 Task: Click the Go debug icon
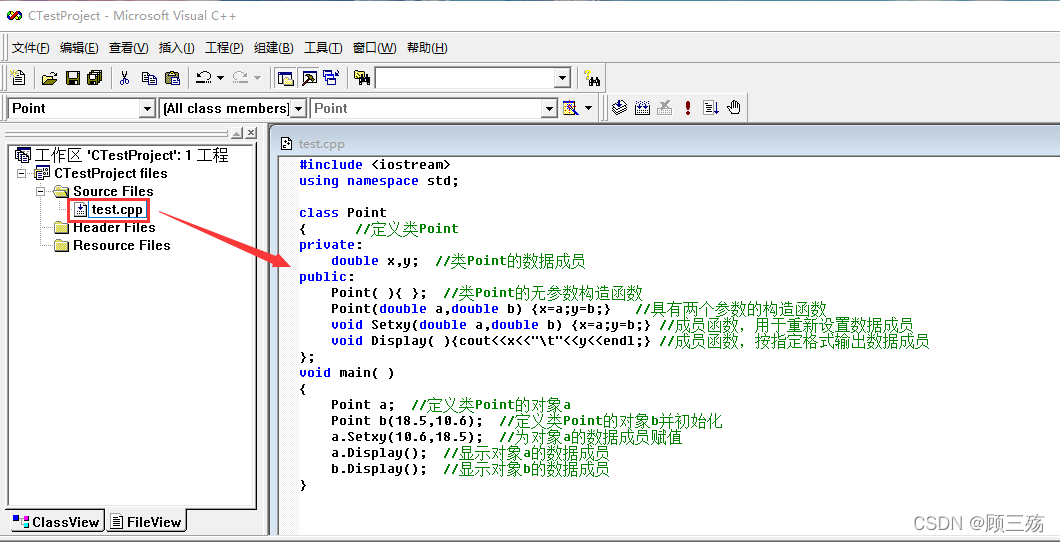[x=710, y=108]
